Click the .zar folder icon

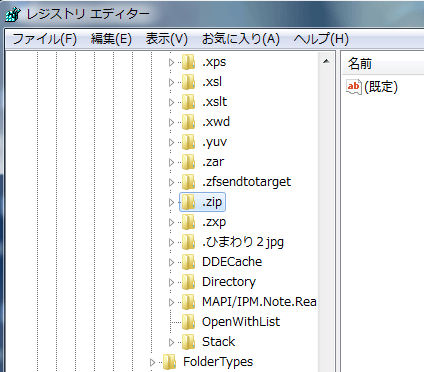click(188, 162)
